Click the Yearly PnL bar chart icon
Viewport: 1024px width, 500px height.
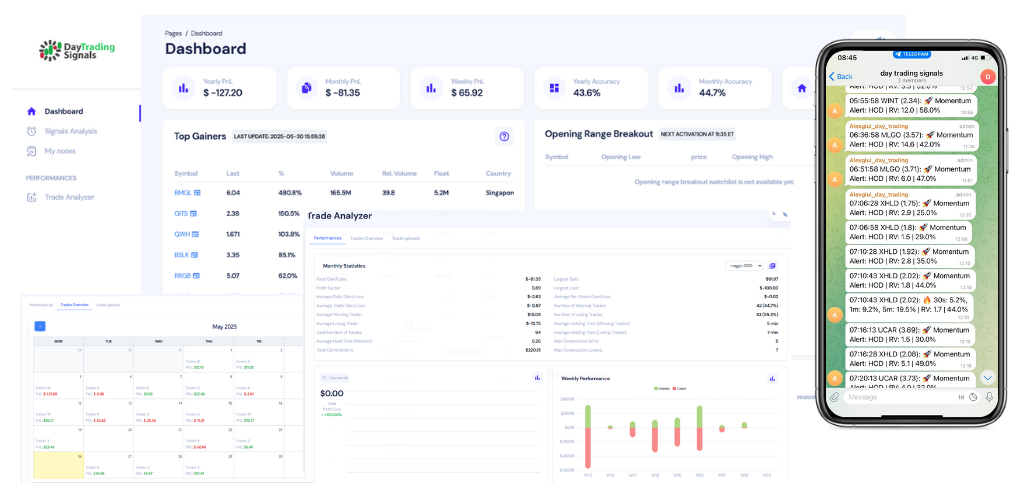point(183,88)
